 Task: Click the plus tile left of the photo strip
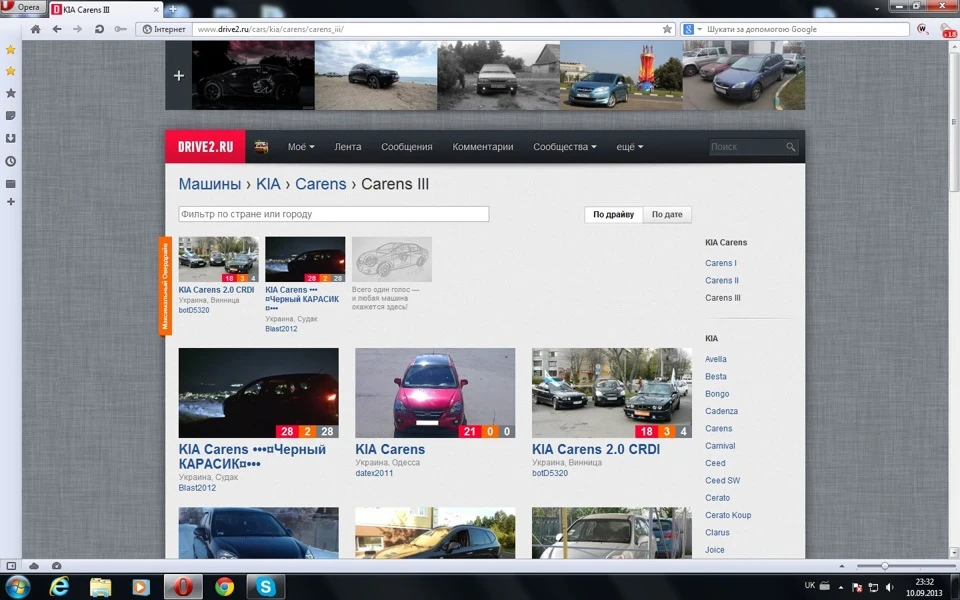(179, 75)
